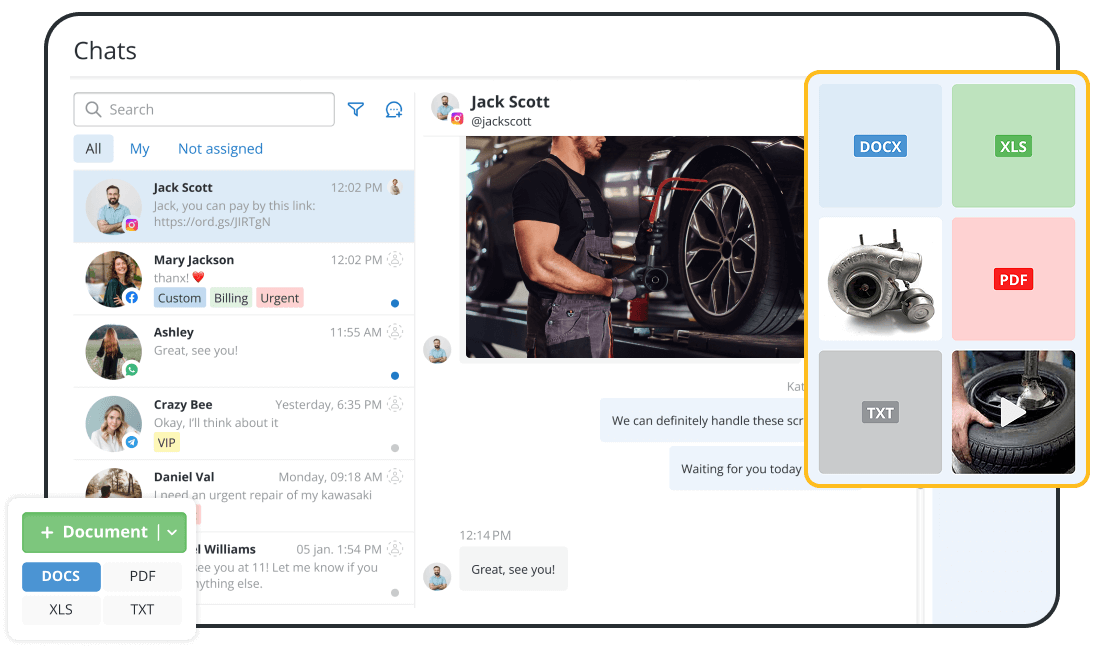Viewport: 1096px width, 648px height.
Task: Click the magnifier icon in the search bar
Action: 93,109
